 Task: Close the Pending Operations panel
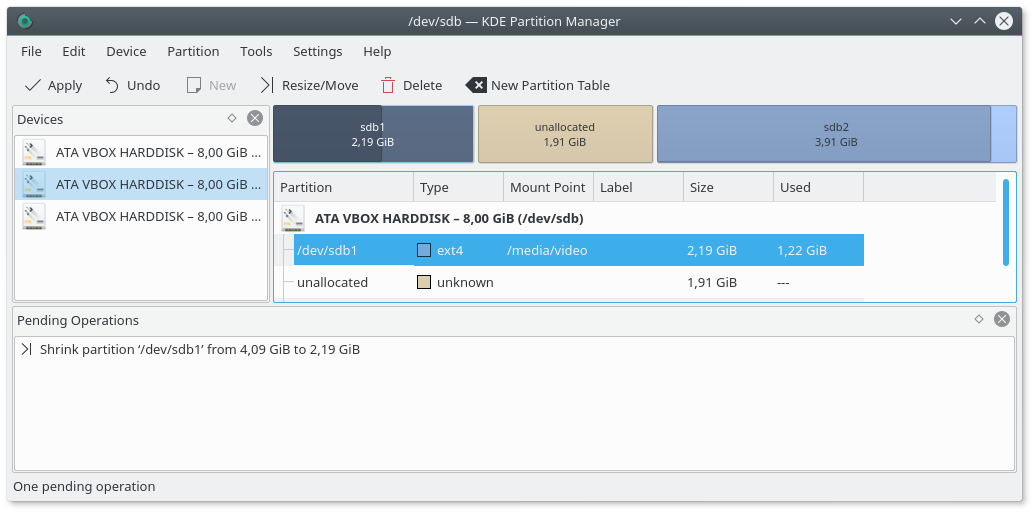pos(1002,319)
